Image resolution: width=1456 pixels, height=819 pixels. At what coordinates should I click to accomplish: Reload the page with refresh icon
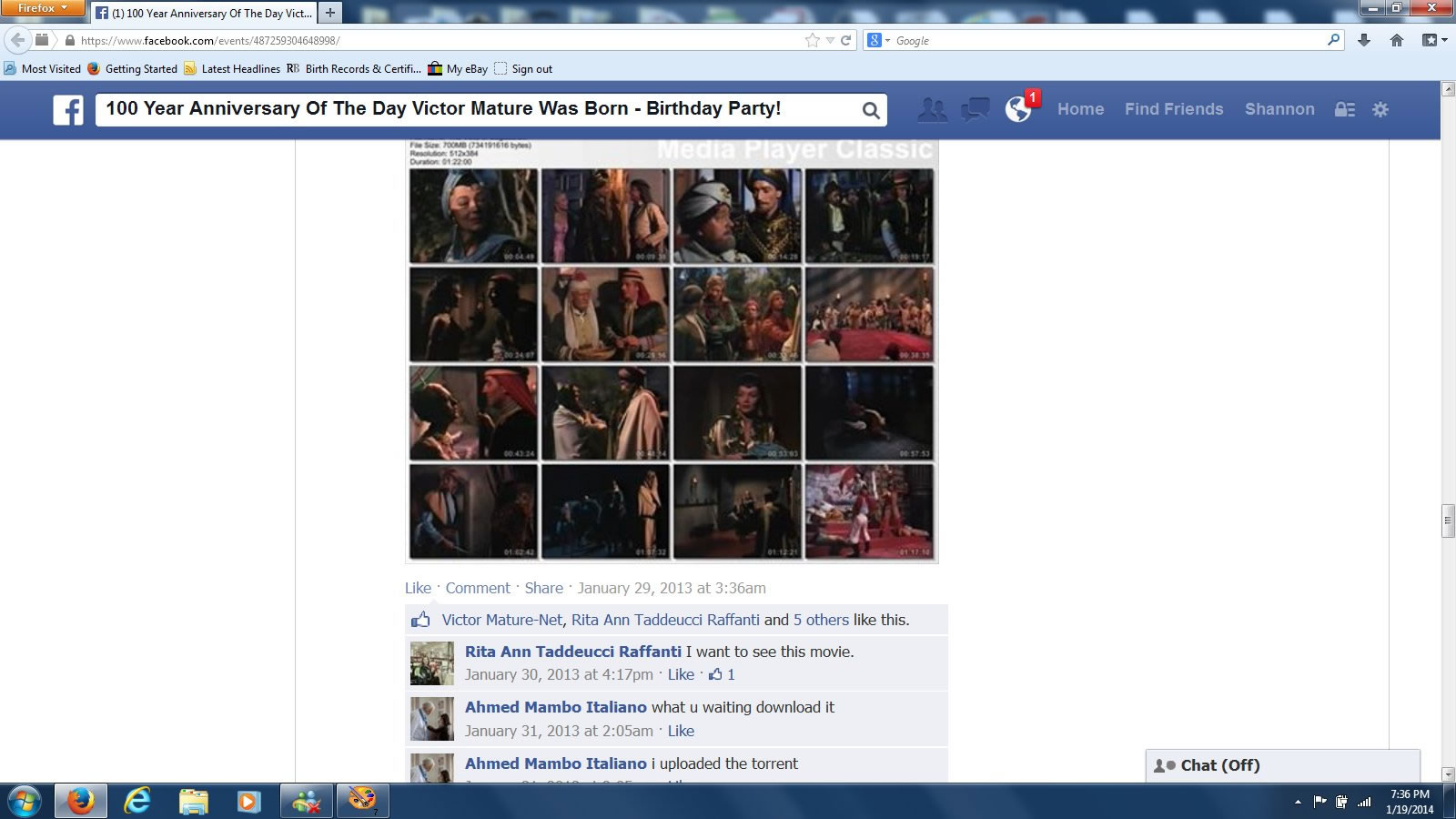845,40
